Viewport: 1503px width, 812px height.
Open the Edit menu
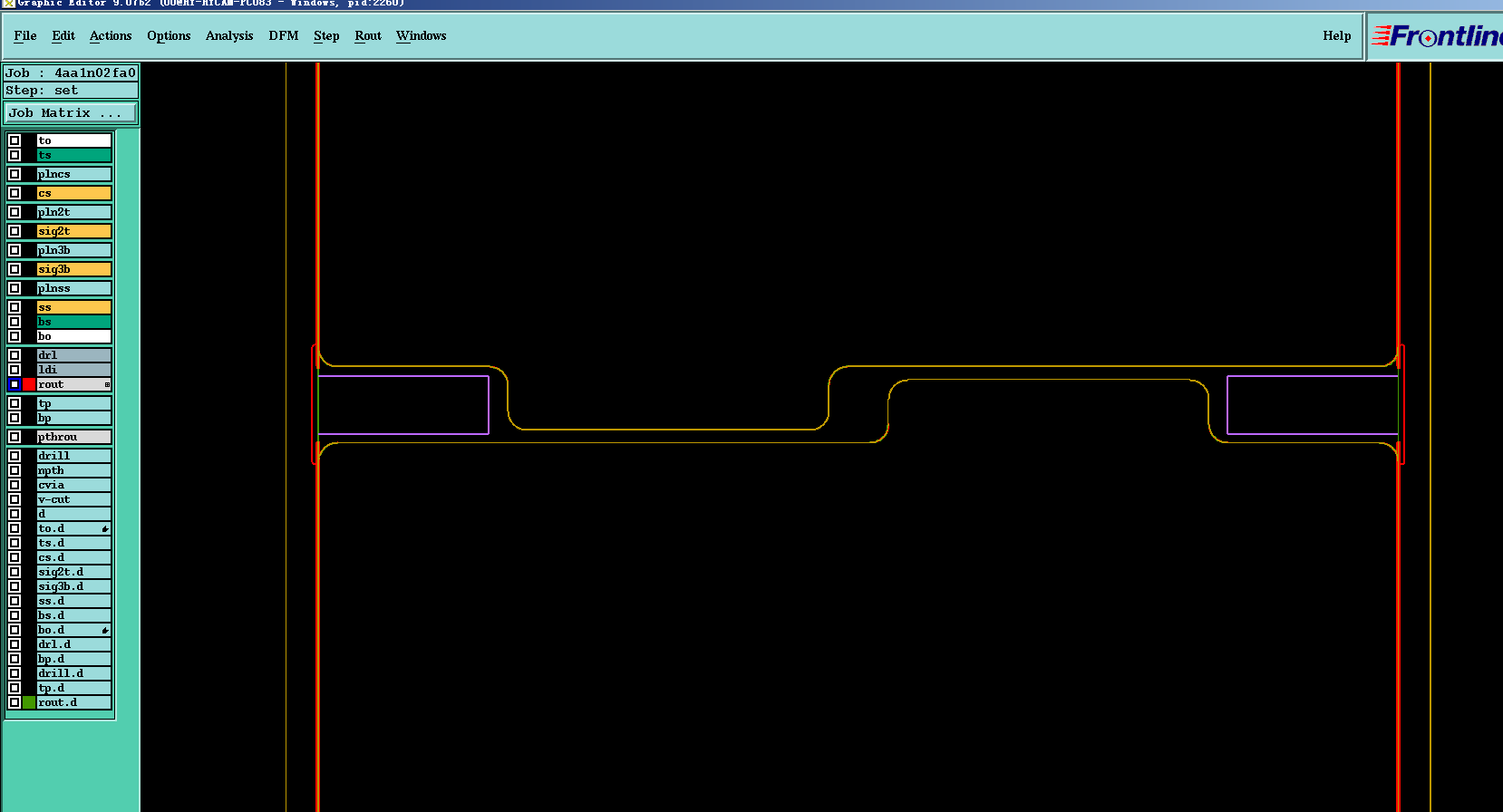63,36
